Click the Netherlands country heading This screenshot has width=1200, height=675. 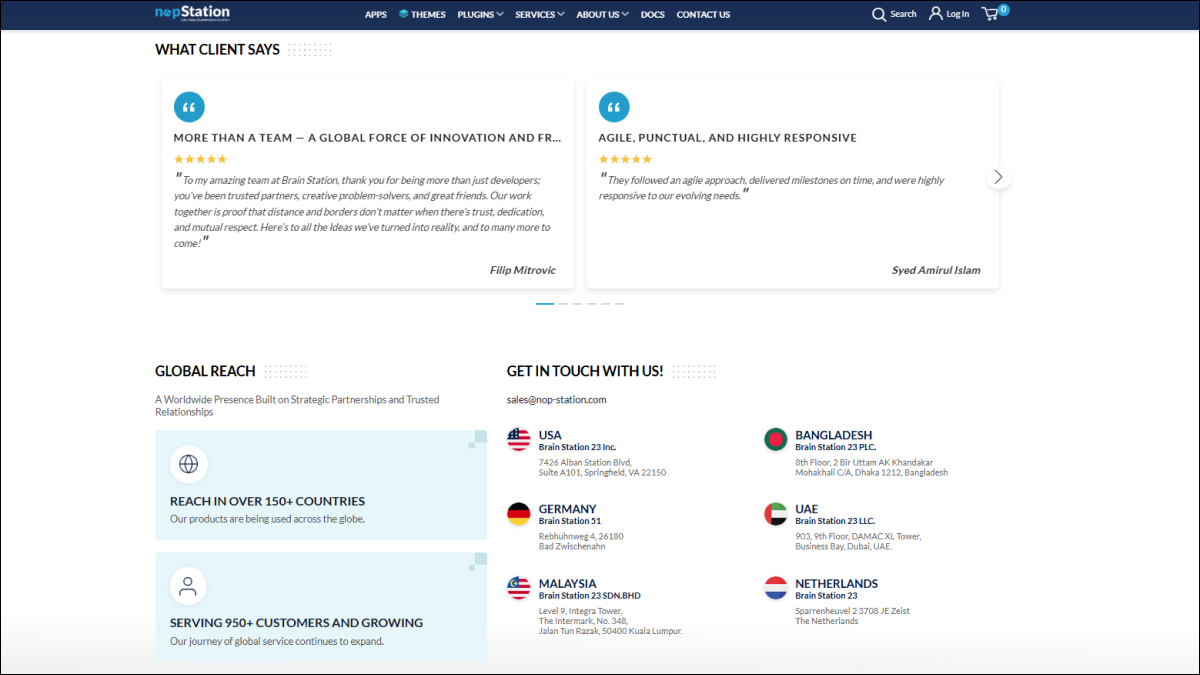tap(837, 583)
